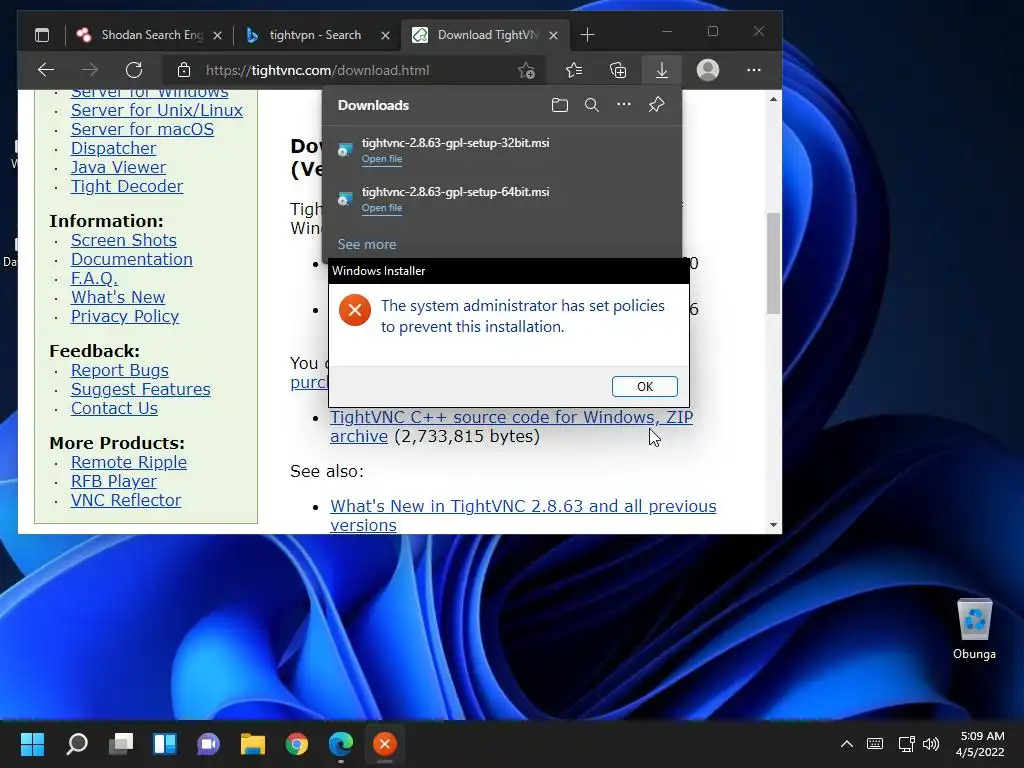1024x768 pixels.
Task: Open the Server for Unix/Linux link
Action: click(157, 110)
